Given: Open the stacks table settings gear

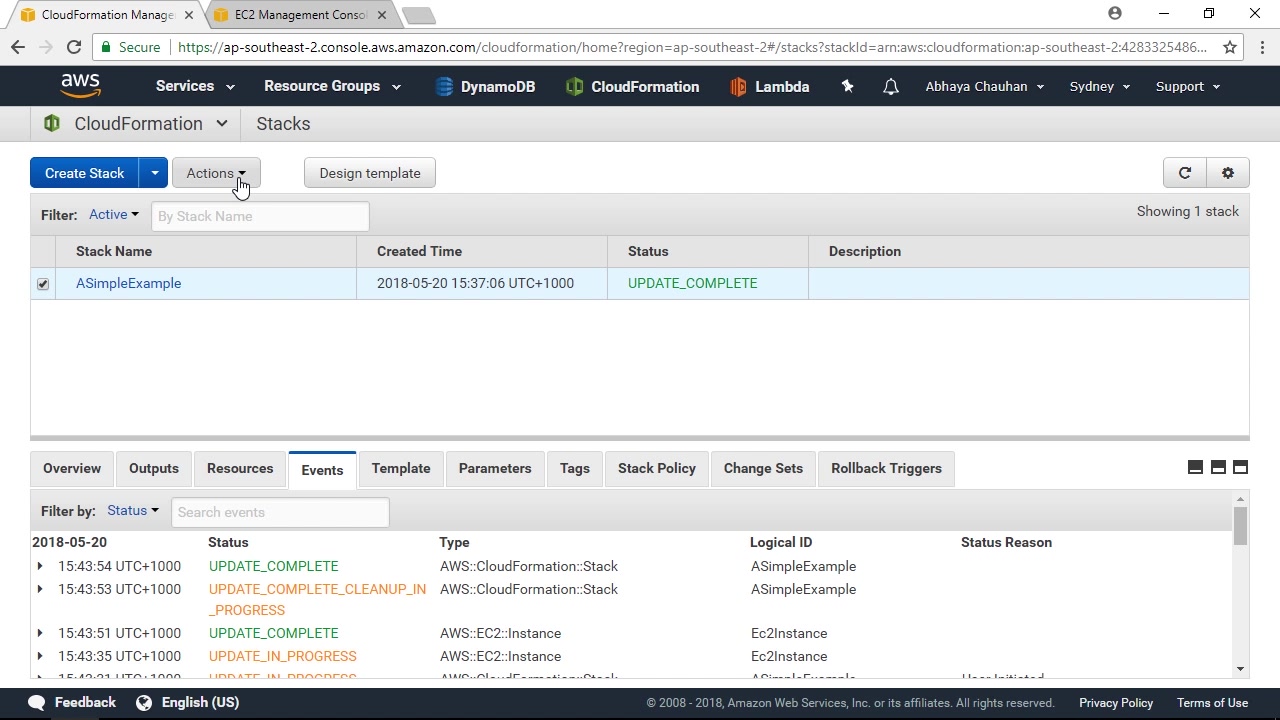Looking at the screenshot, I should (1228, 173).
